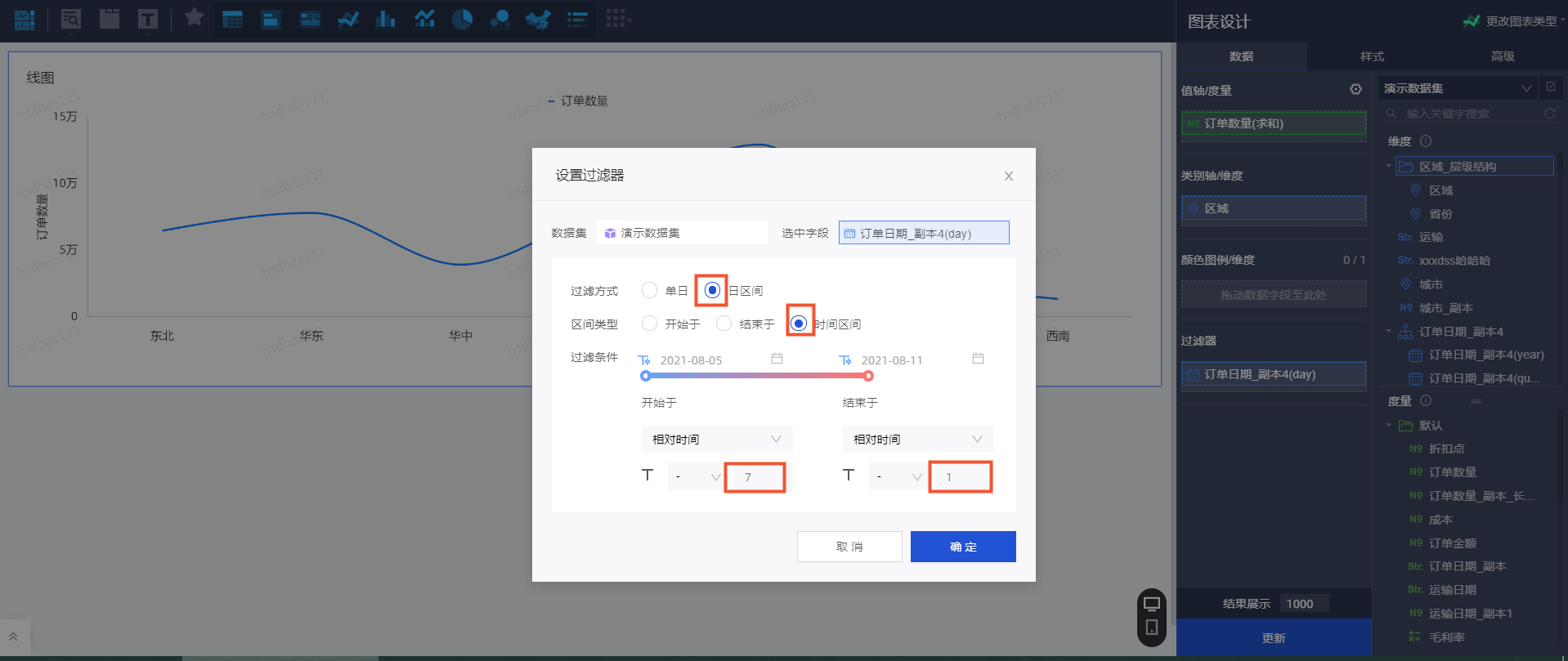1568x661 pixels.
Task: Switch to the 样式 tab
Action: (x=1372, y=56)
